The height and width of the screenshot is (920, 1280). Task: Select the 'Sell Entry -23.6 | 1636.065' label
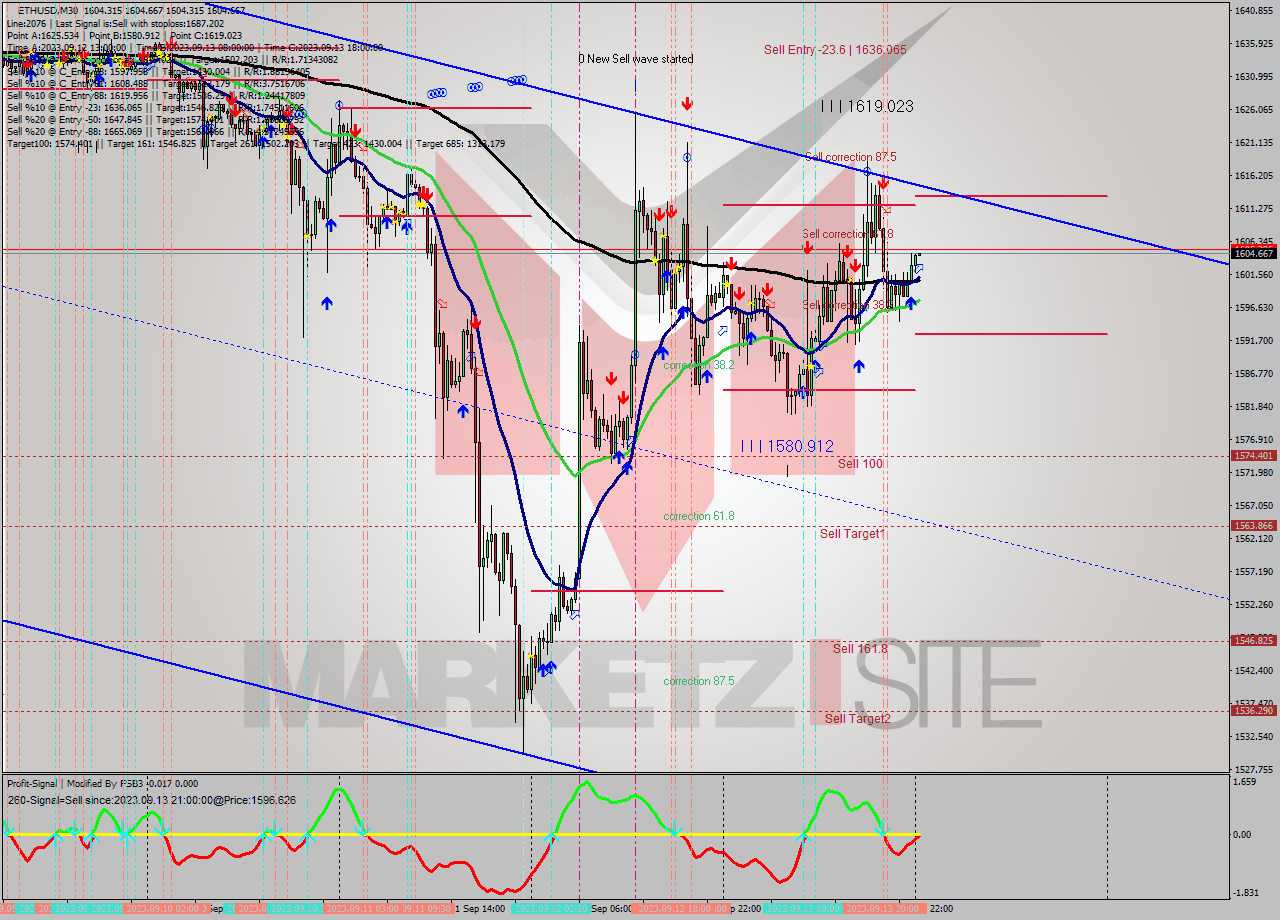click(x=835, y=49)
